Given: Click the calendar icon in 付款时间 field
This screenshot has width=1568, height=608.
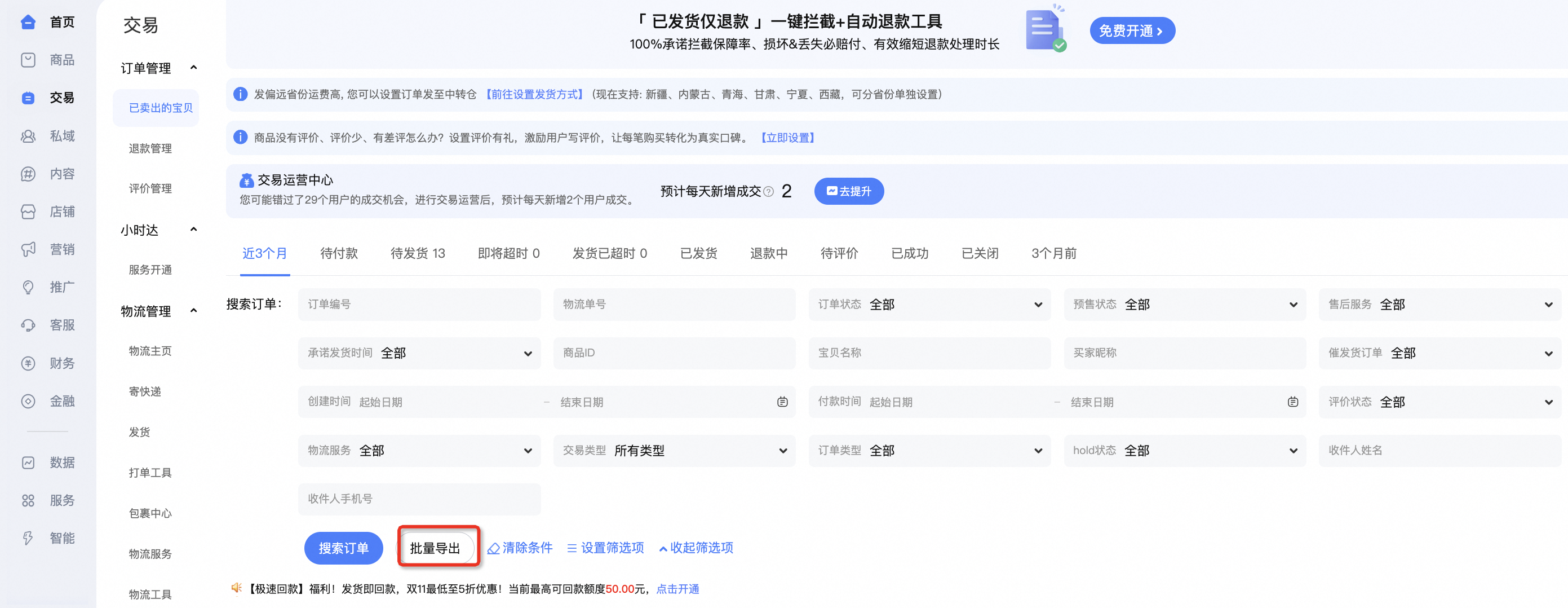Looking at the screenshot, I should [x=1293, y=402].
